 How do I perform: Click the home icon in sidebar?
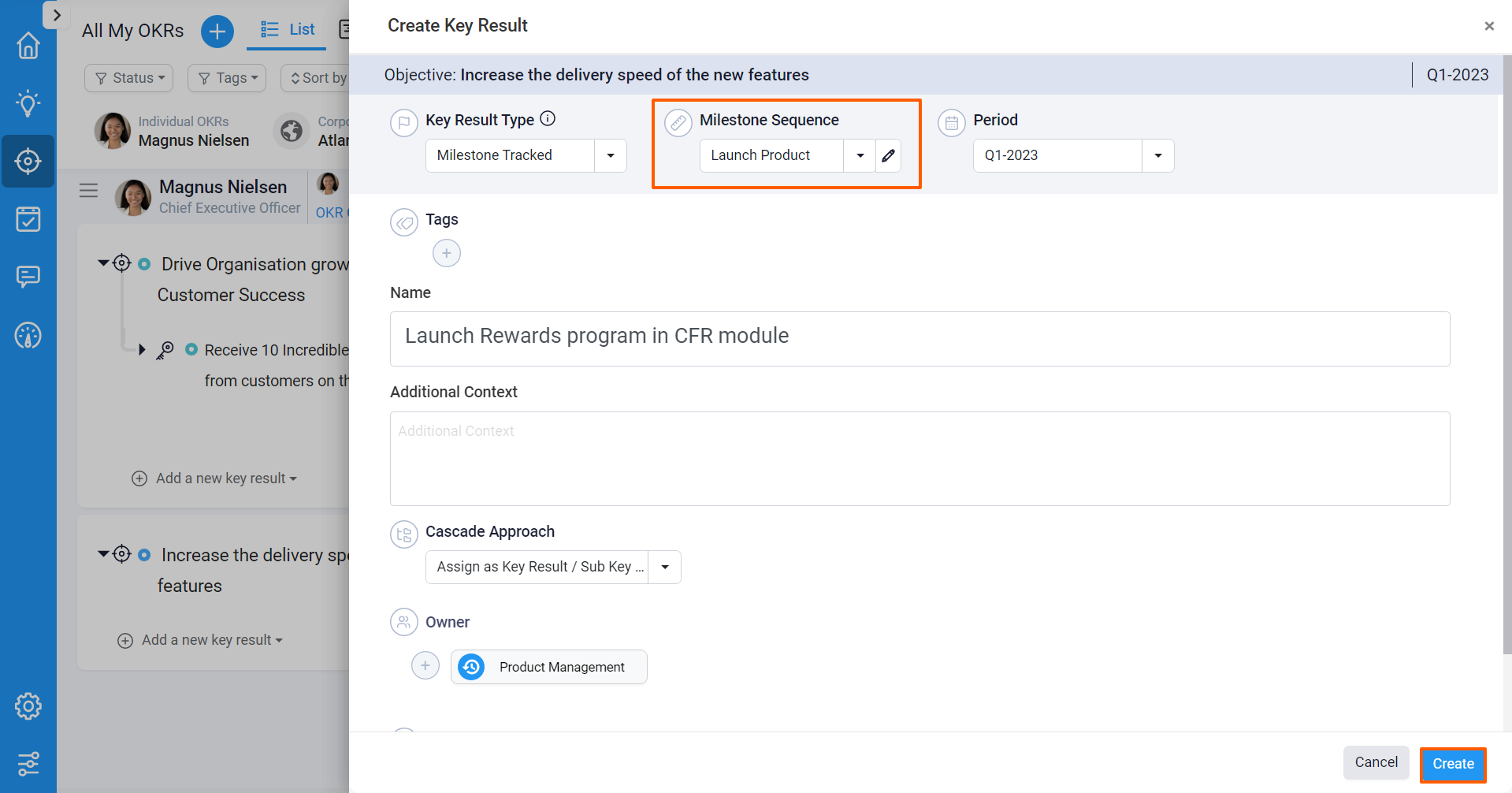pos(28,46)
